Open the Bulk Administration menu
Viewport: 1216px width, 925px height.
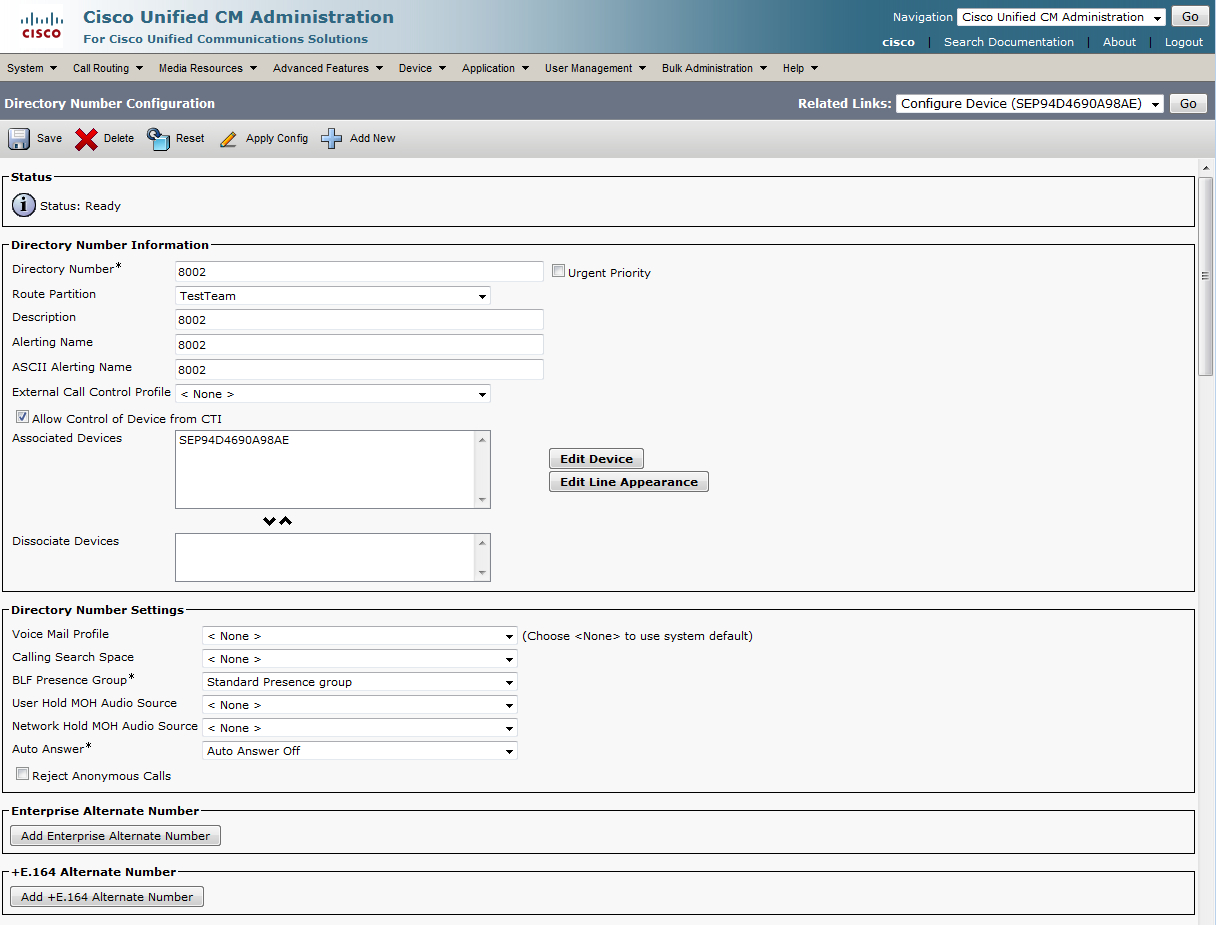pyautogui.click(x=714, y=68)
